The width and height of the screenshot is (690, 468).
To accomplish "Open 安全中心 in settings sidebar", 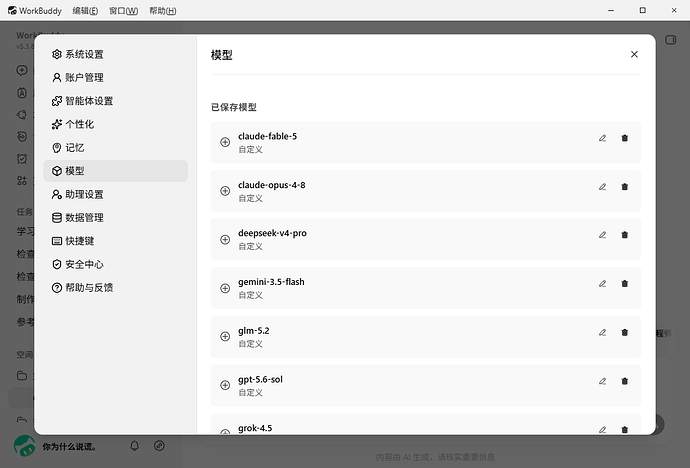I will (x=116, y=264).
